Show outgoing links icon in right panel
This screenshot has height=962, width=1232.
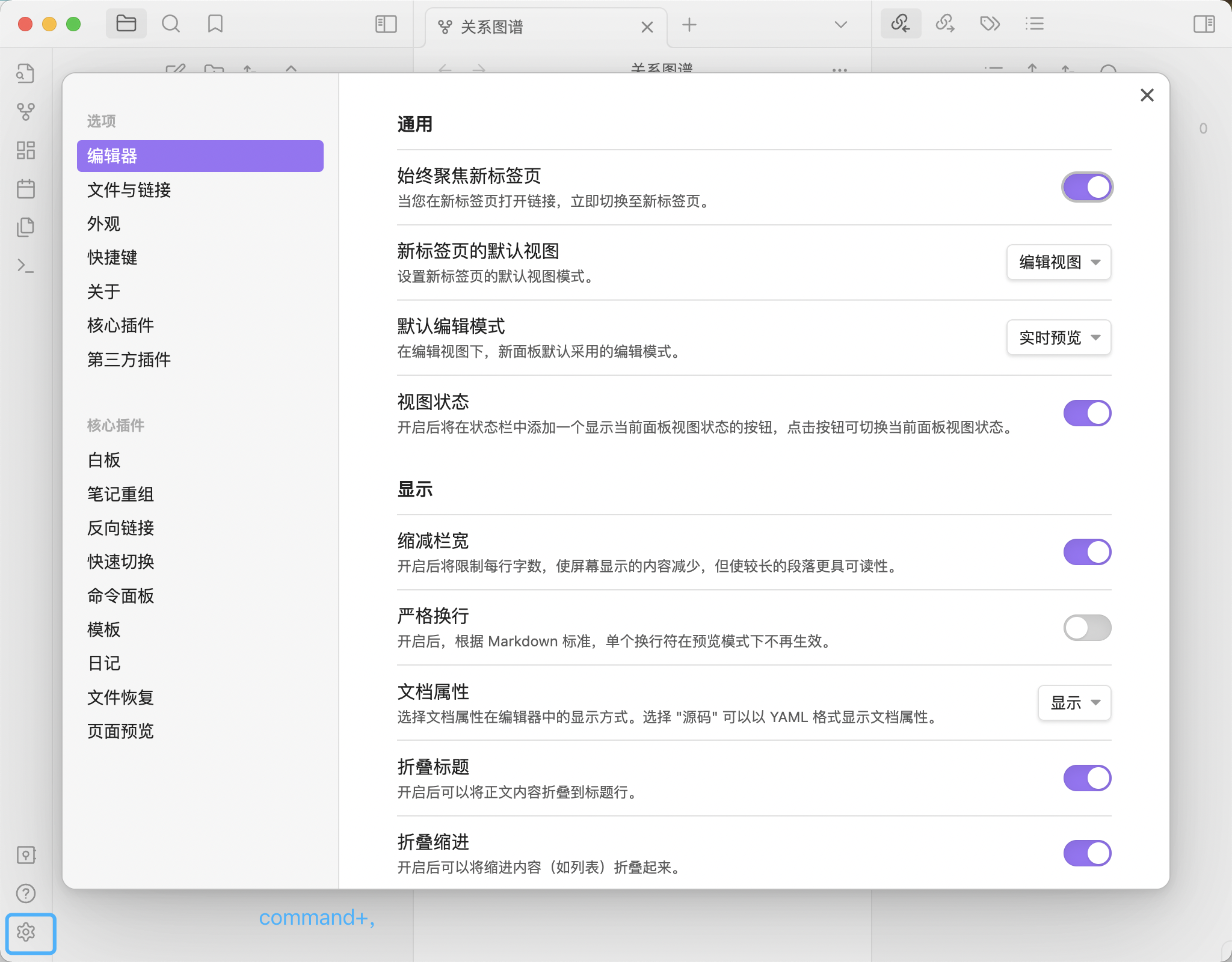click(x=945, y=24)
